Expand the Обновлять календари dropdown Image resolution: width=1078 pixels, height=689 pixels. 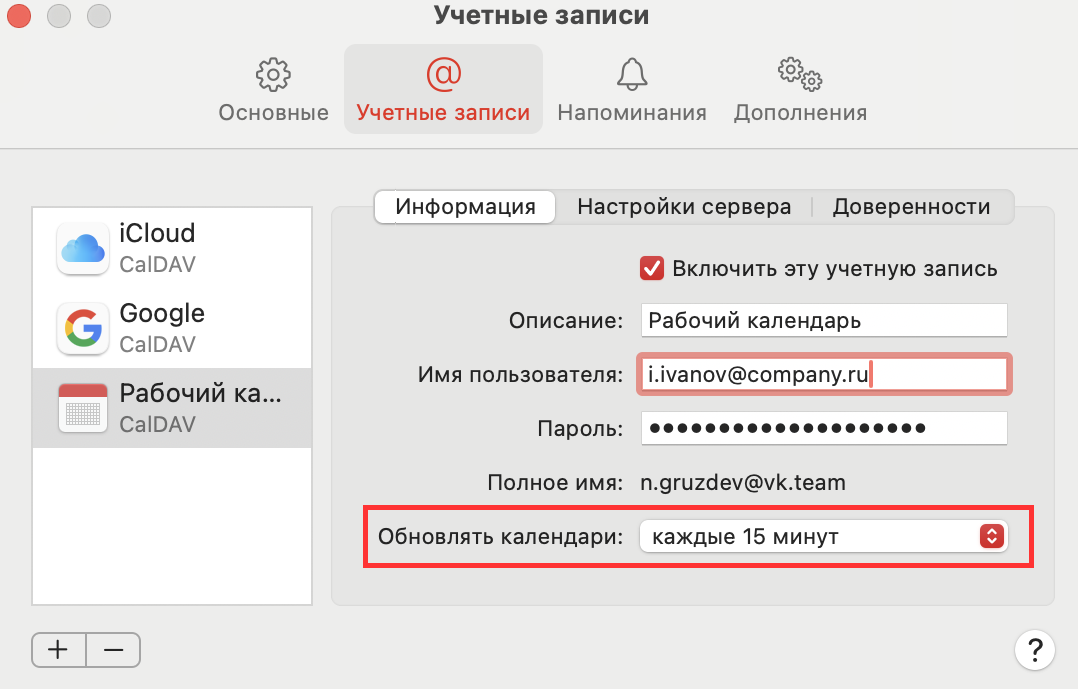coord(823,537)
